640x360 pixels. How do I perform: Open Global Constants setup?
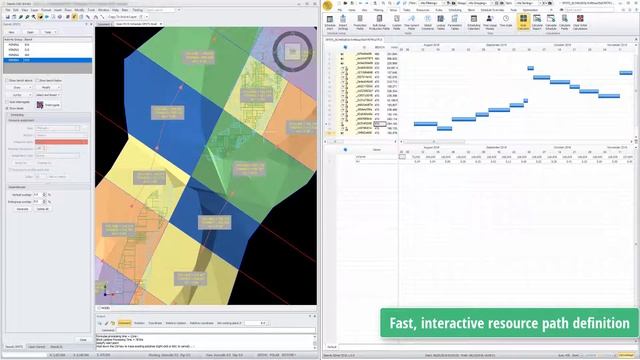[x=427, y=22]
